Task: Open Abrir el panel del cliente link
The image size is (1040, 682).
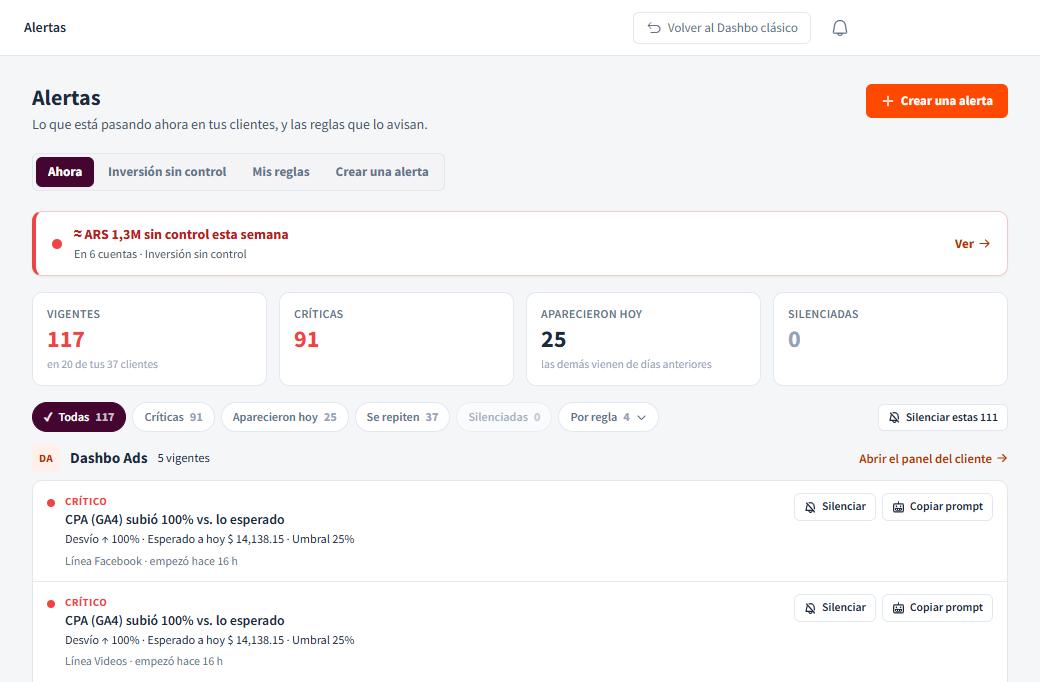Action: (933, 458)
